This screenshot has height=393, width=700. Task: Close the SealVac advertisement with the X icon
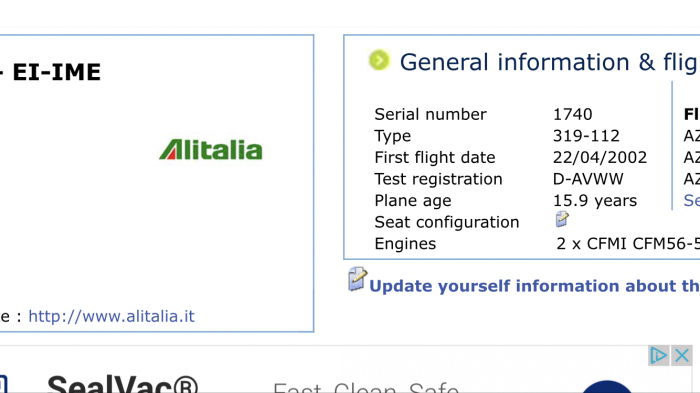(682, 355)
